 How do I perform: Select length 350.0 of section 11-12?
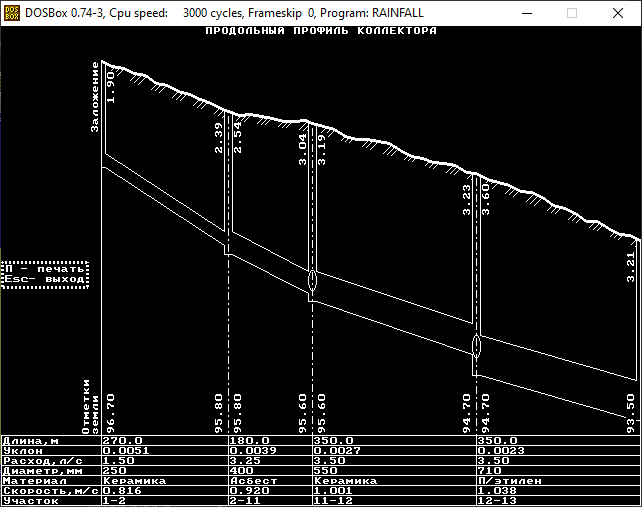(x=334, y=441)
